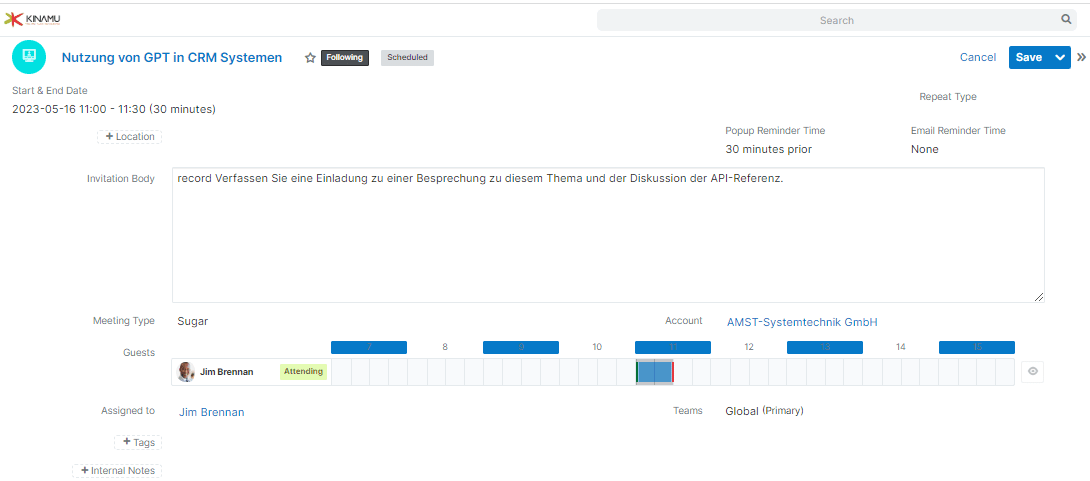The image size is (1090, 481).
Task: Click the search magnifier icon
Action: click(x=1066, y=19)
